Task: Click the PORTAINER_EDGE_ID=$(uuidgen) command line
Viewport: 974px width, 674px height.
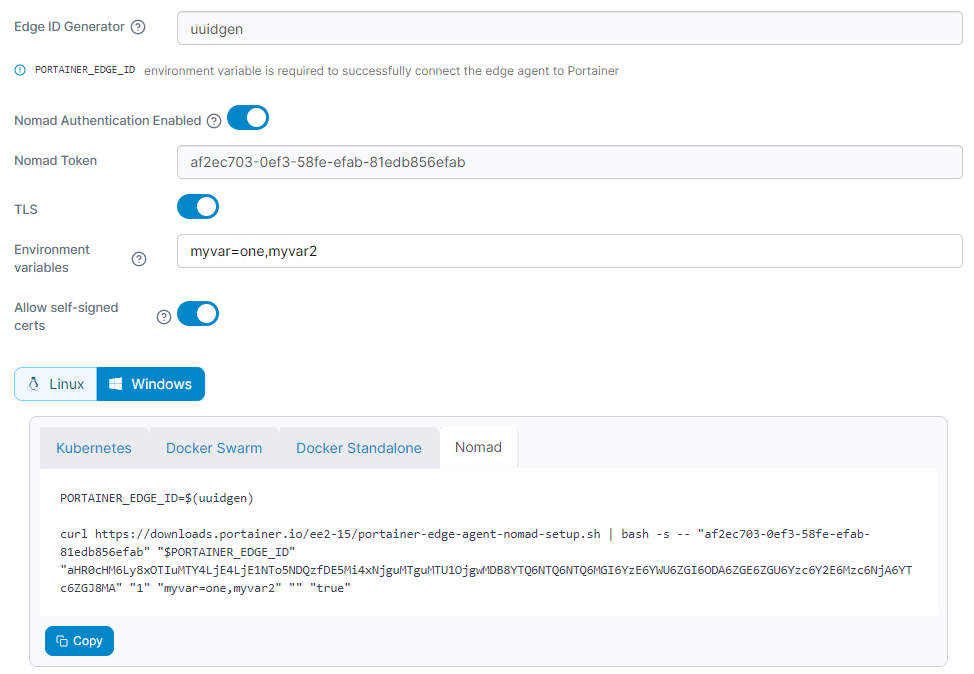Action: [x=157, y=498]
